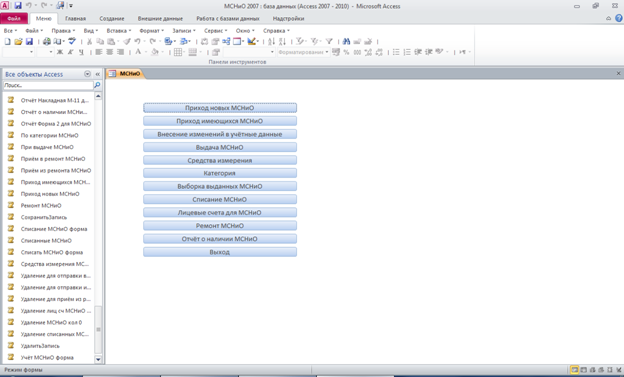Click the Print icon in toolbar
The height and width of the screenshot is (377, 624).
coord(47,41)
